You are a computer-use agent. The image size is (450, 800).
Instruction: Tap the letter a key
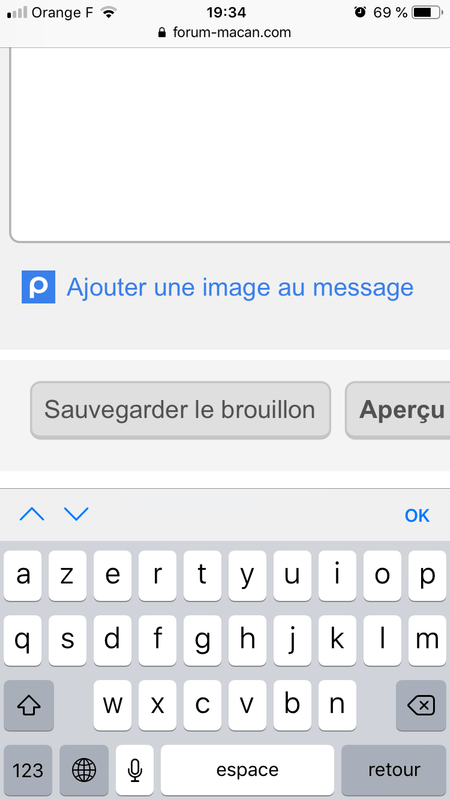click(22, 576)
